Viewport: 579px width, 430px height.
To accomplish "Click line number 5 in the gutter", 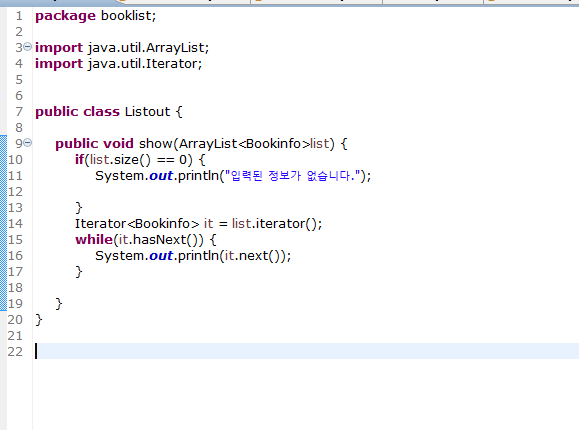I will coord(19,80).
